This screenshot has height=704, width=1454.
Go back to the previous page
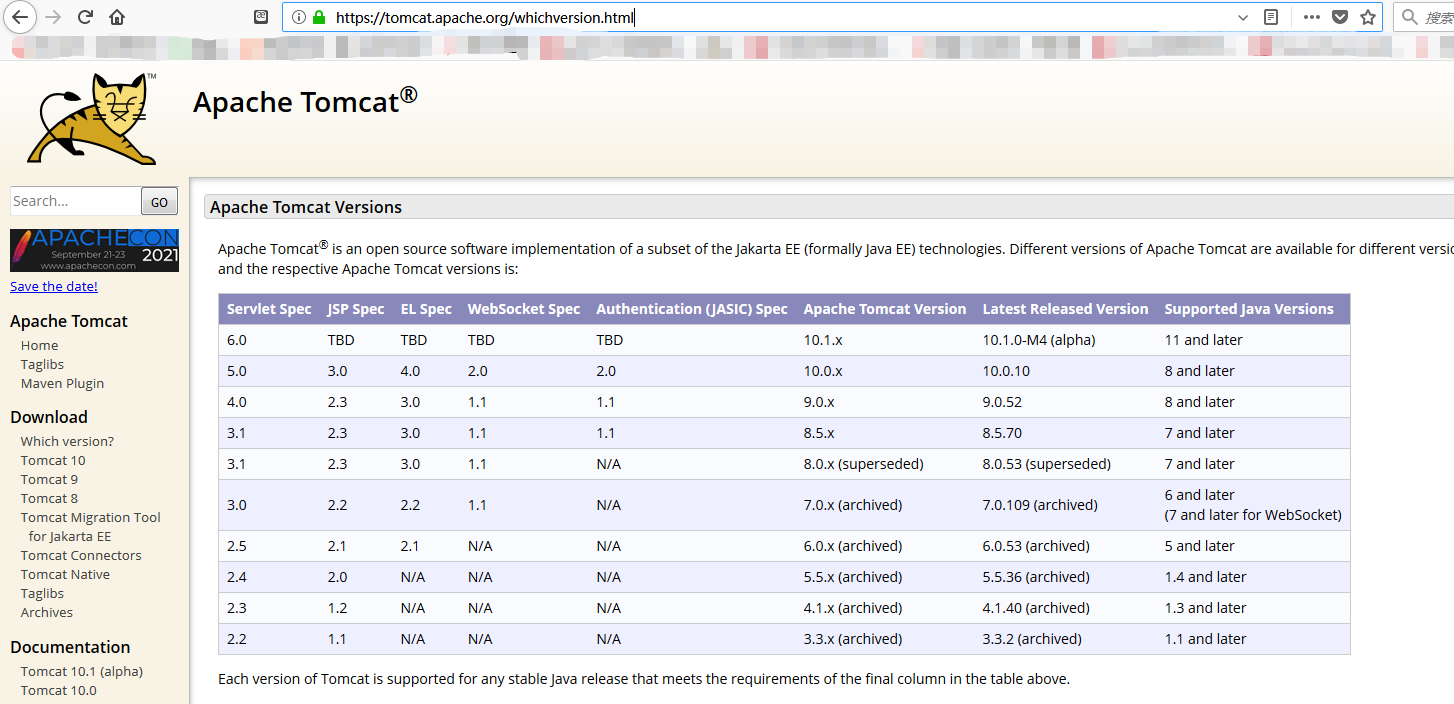coord(20,17)
